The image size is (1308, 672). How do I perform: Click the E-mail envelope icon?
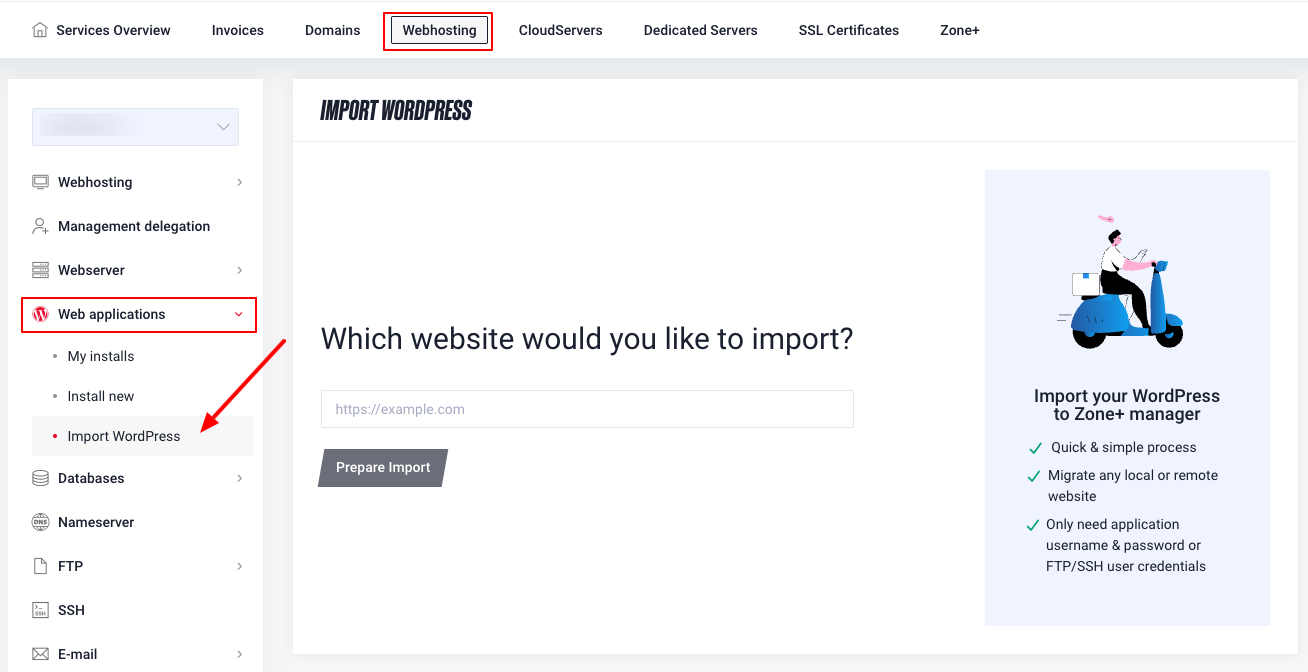(40, 654)
